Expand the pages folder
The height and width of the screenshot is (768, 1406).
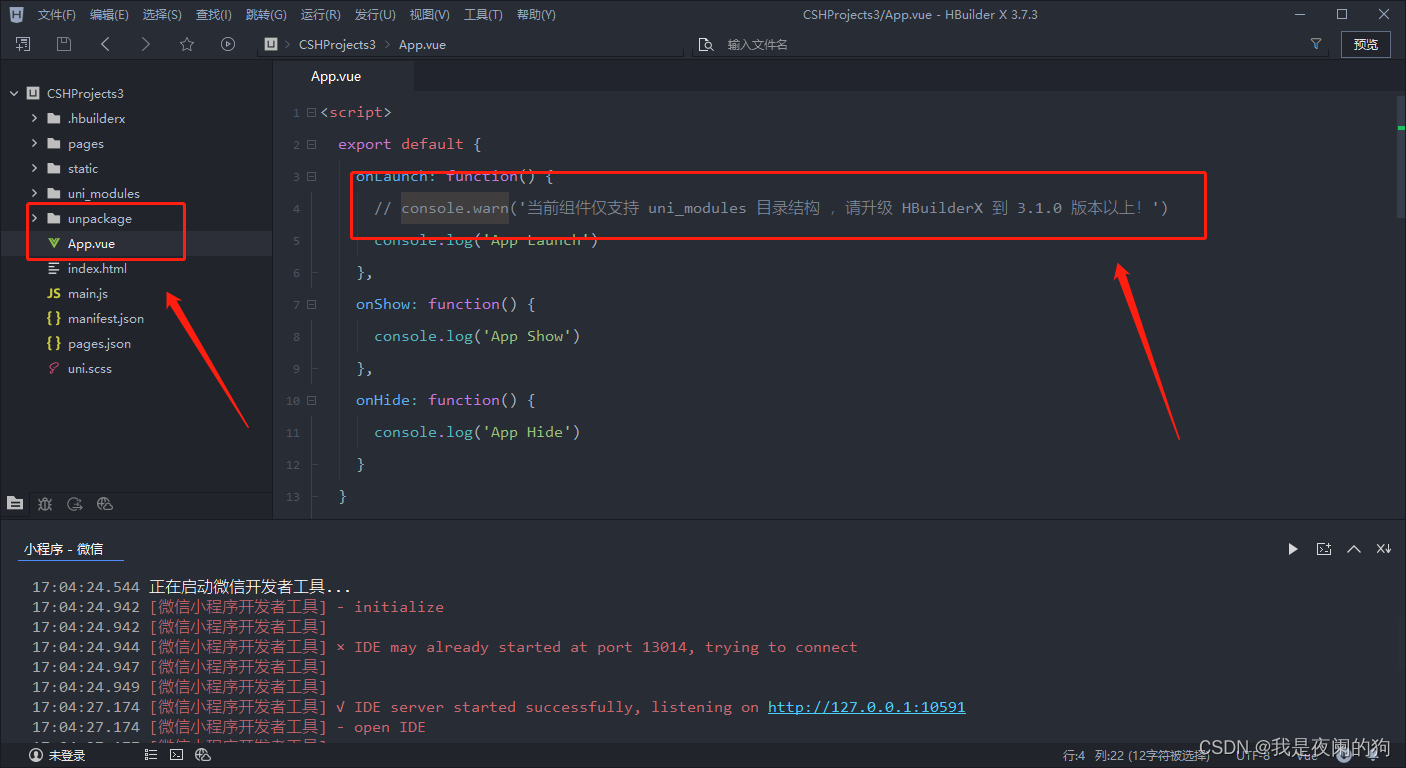[35, 143]
